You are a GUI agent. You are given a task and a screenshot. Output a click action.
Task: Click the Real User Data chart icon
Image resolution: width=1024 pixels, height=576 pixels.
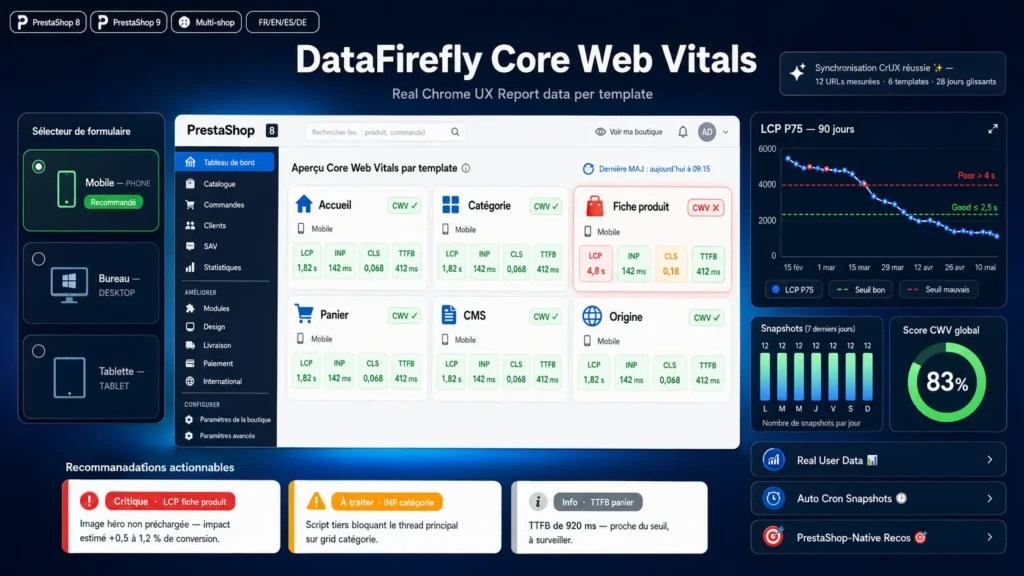point(773,460)
